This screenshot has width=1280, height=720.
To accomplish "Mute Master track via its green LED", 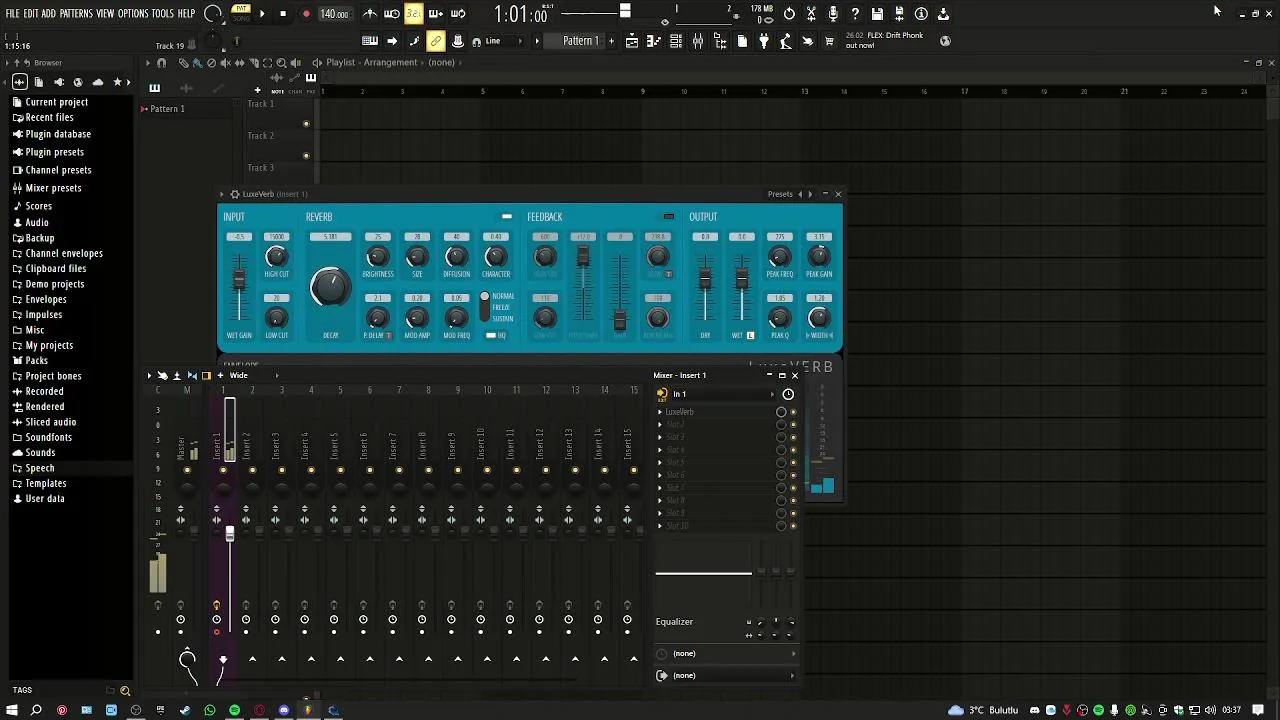I will pos(187,470).
